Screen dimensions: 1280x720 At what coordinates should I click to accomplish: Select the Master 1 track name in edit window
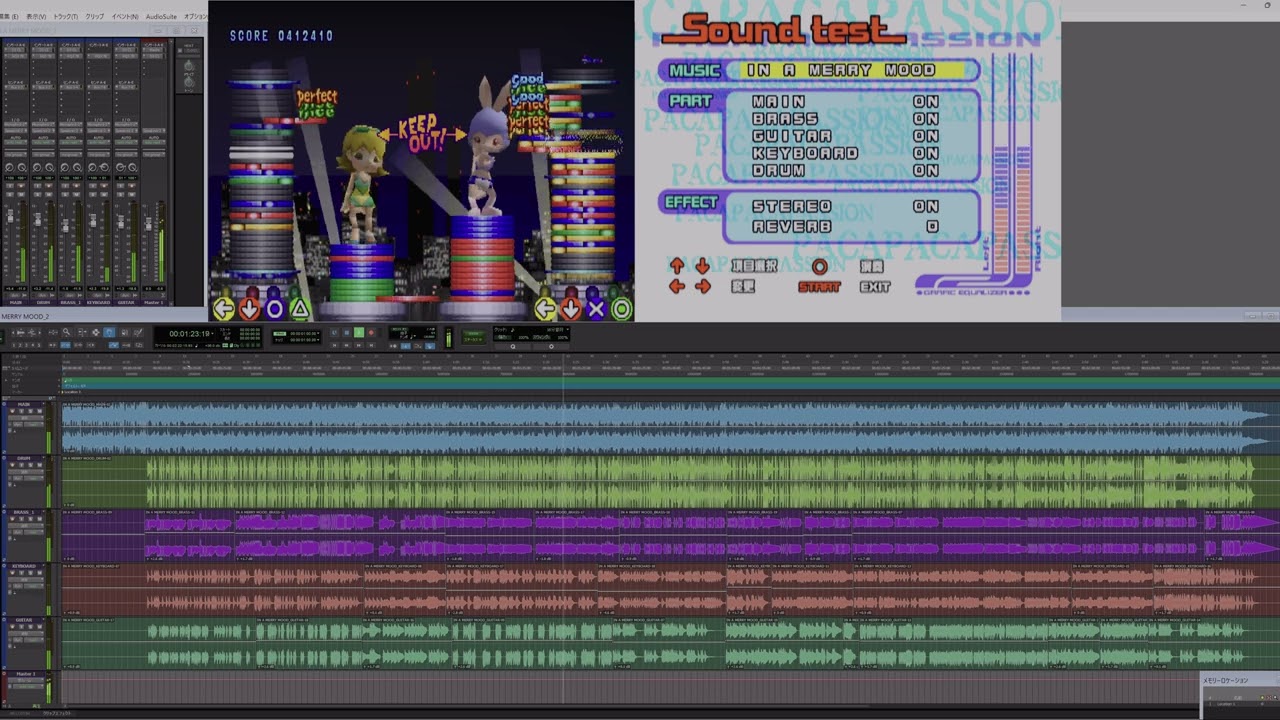click(26, 674)
